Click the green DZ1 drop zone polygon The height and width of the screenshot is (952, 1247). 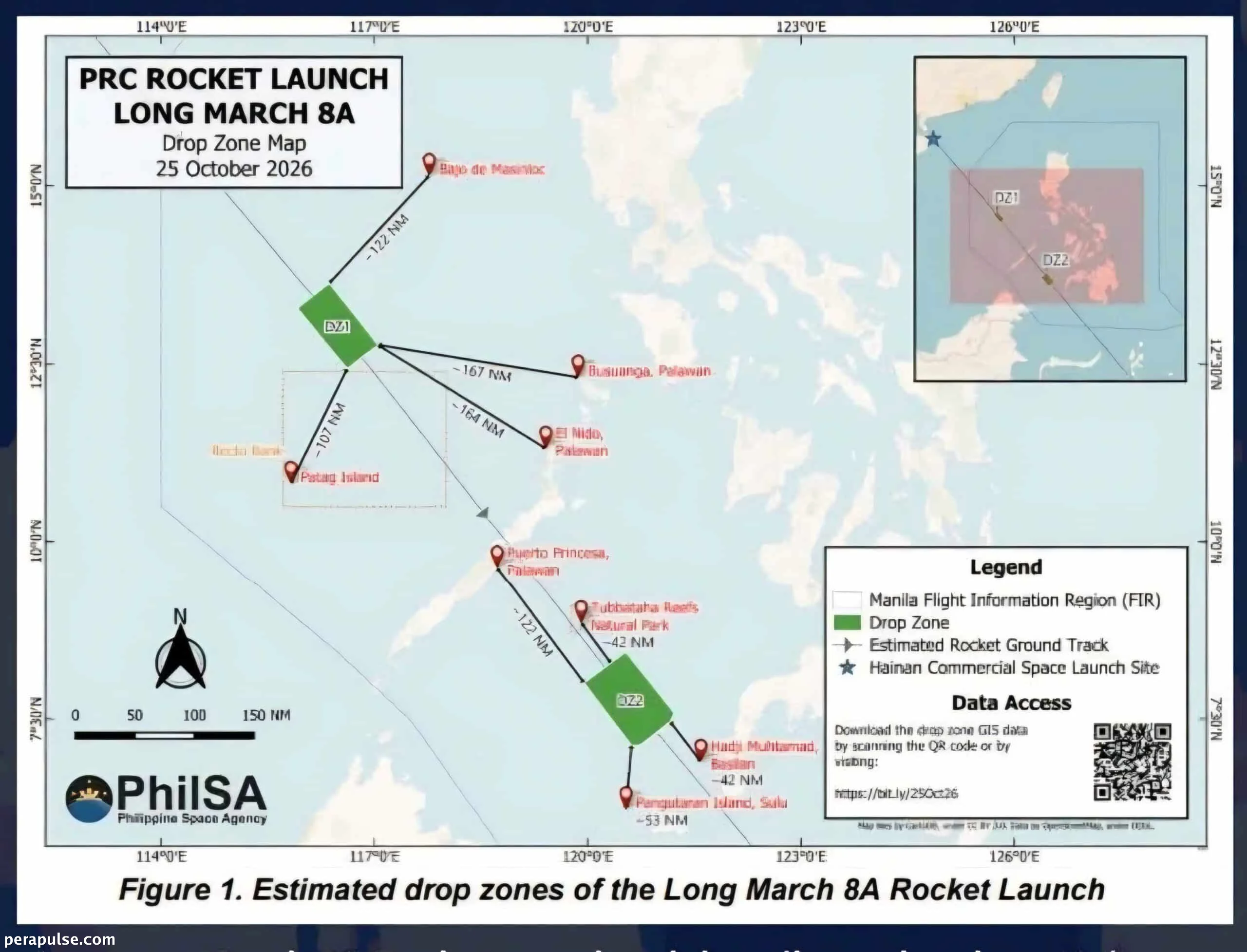[337, 326]
